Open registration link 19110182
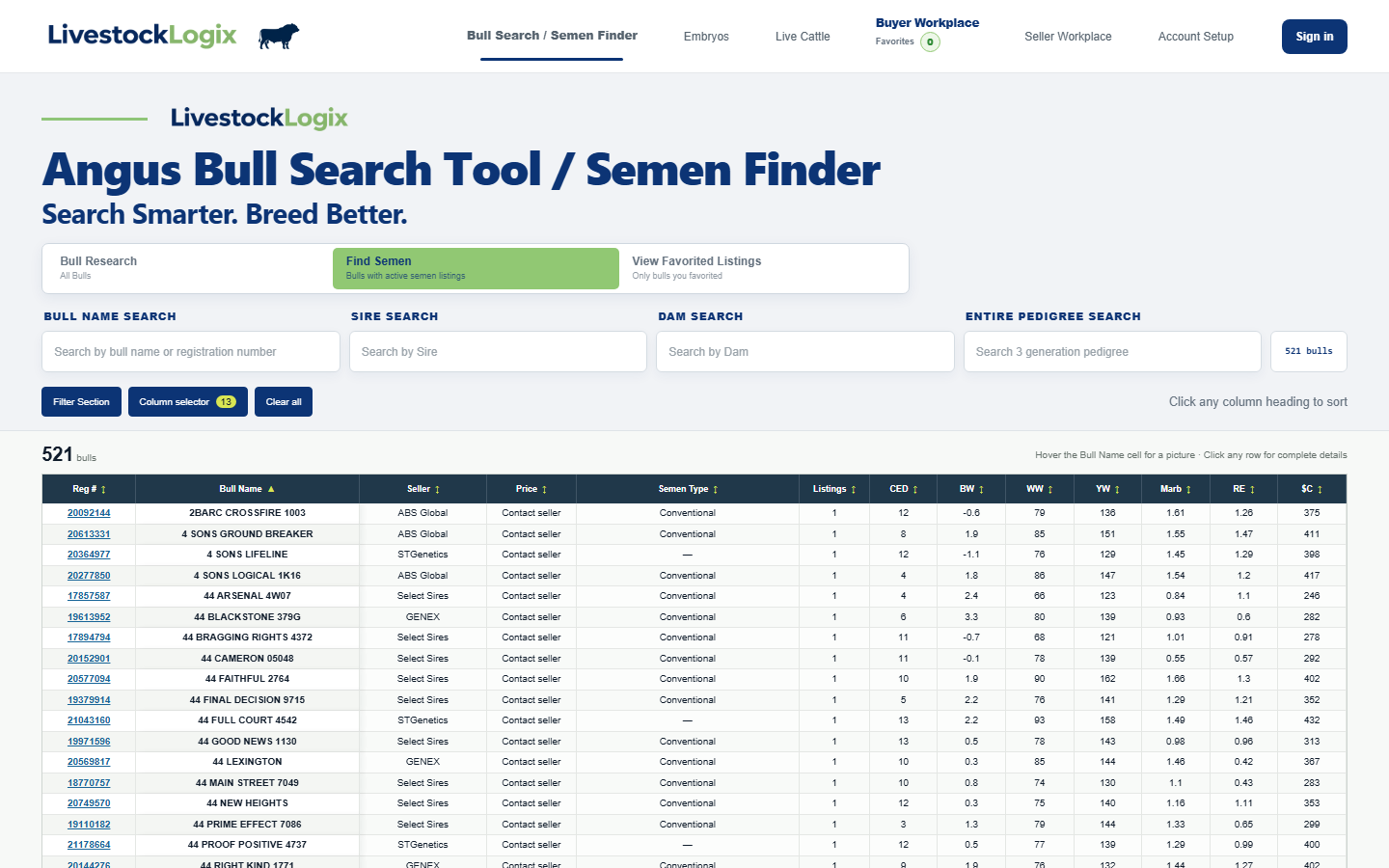This screenshot has height=868, width=1389. pyautogui.click(x=89, y=825)
